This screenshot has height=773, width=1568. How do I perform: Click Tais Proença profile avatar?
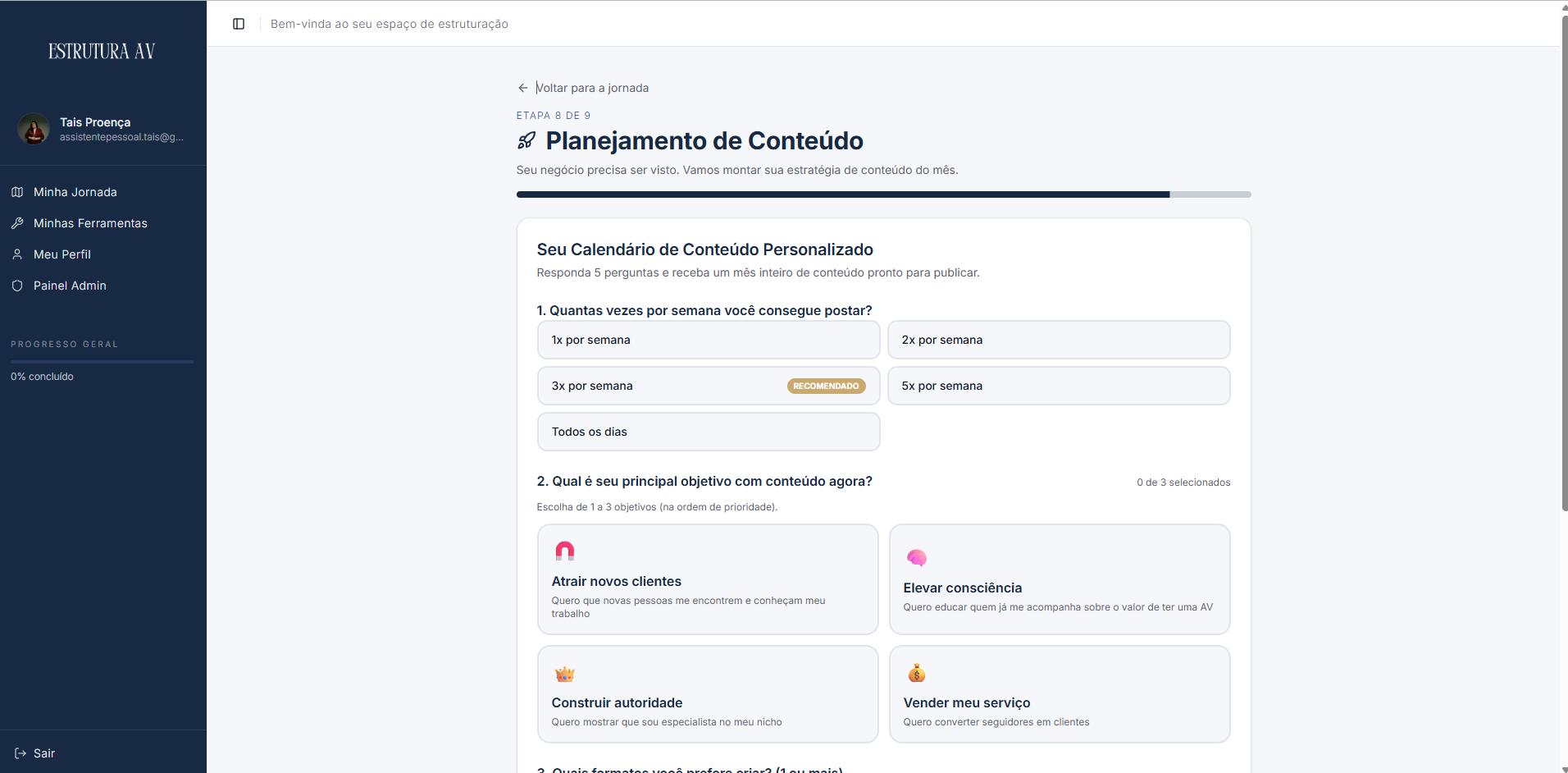[34, 129]
